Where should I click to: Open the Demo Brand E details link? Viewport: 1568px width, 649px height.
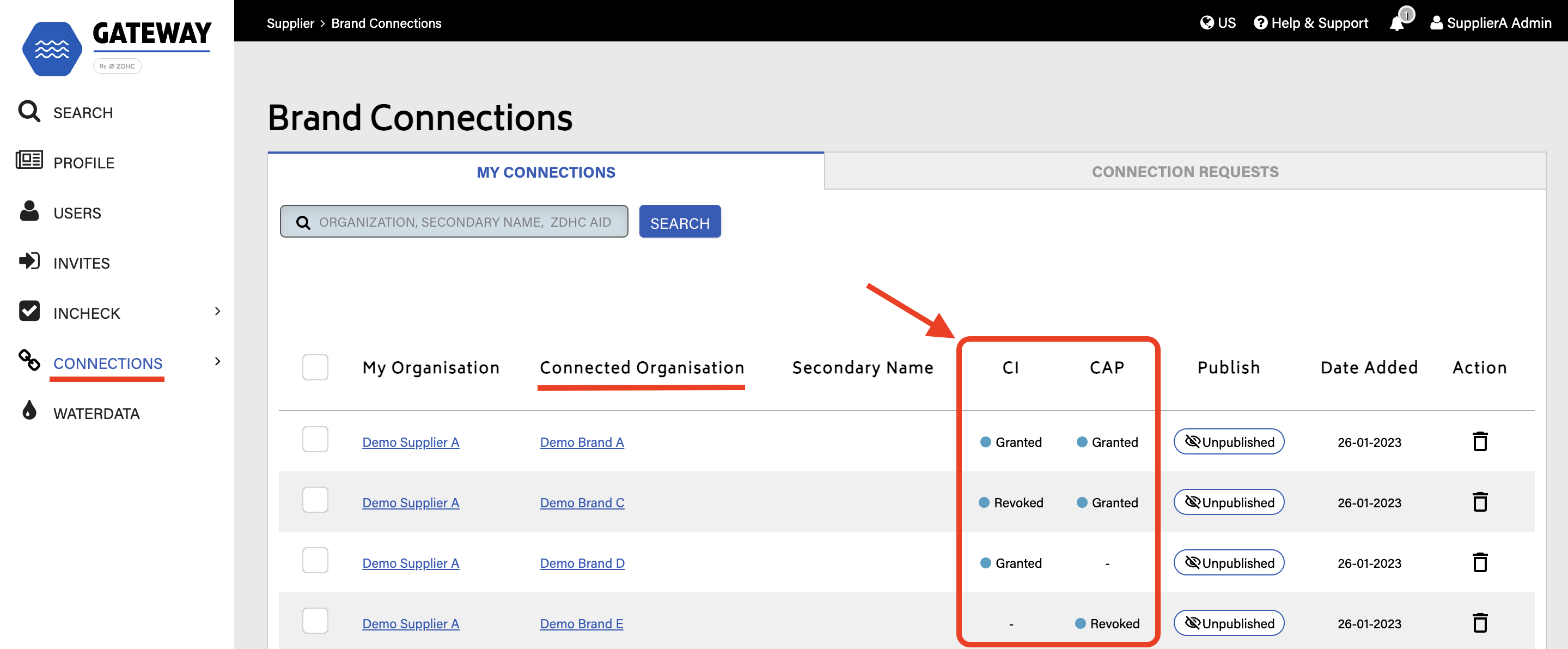(581, 623)
